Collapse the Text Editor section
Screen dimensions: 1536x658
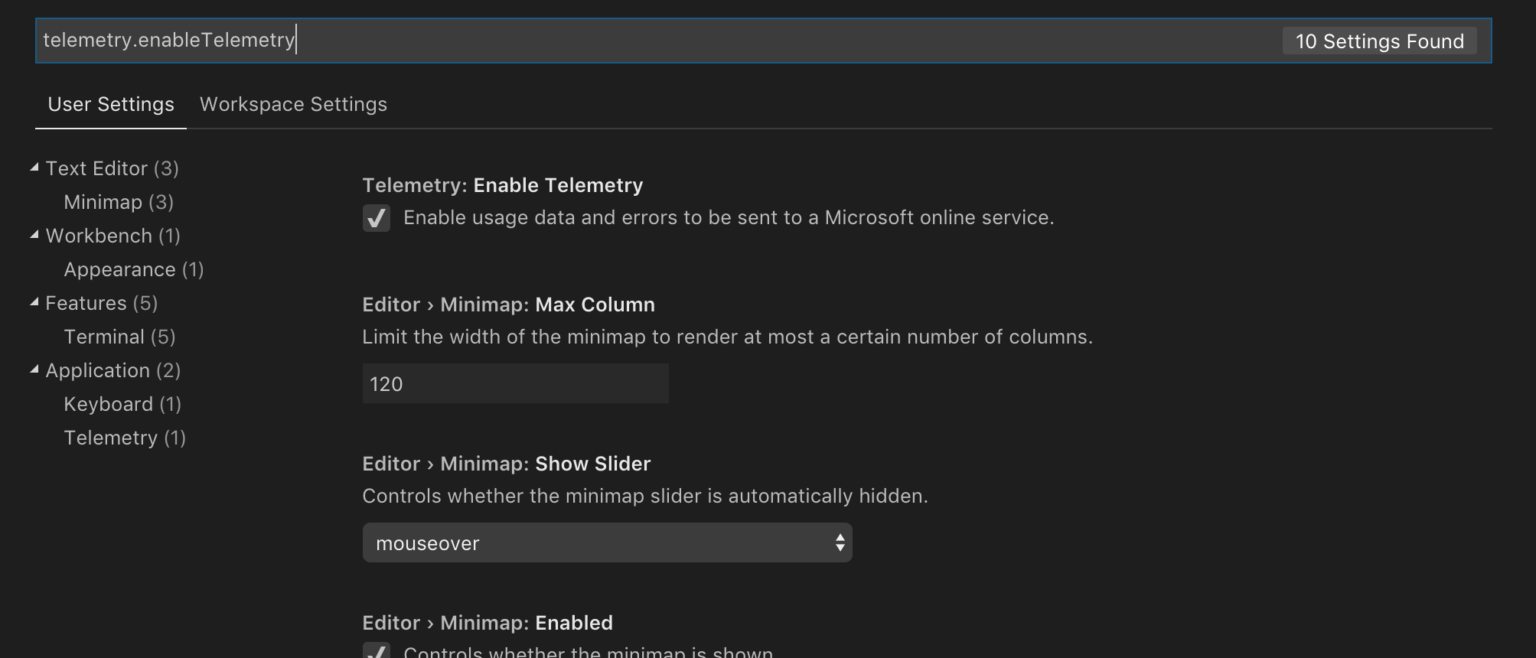(33, 168)
